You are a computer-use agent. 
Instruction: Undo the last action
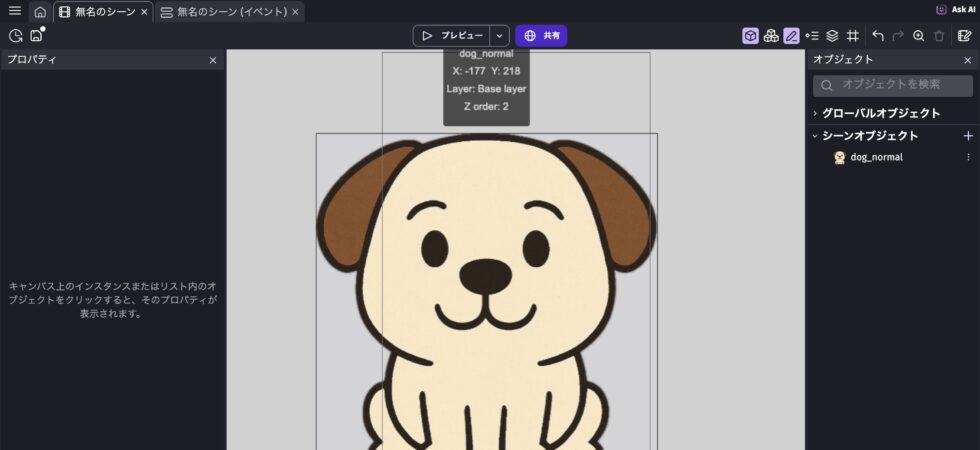pyautogui.click(x=878, y=36)
